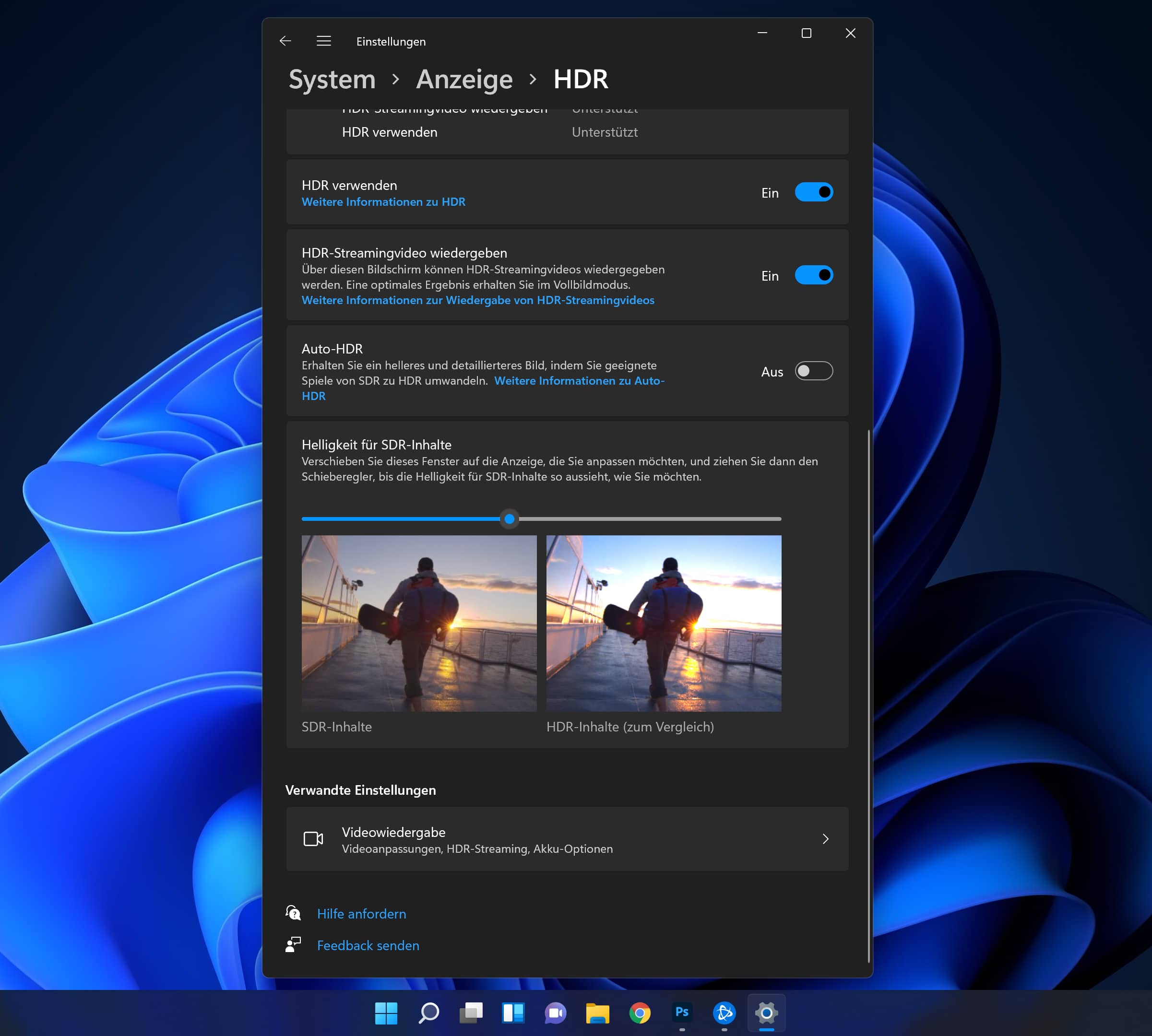Open taskbar Search

[x=428, y=1012]
